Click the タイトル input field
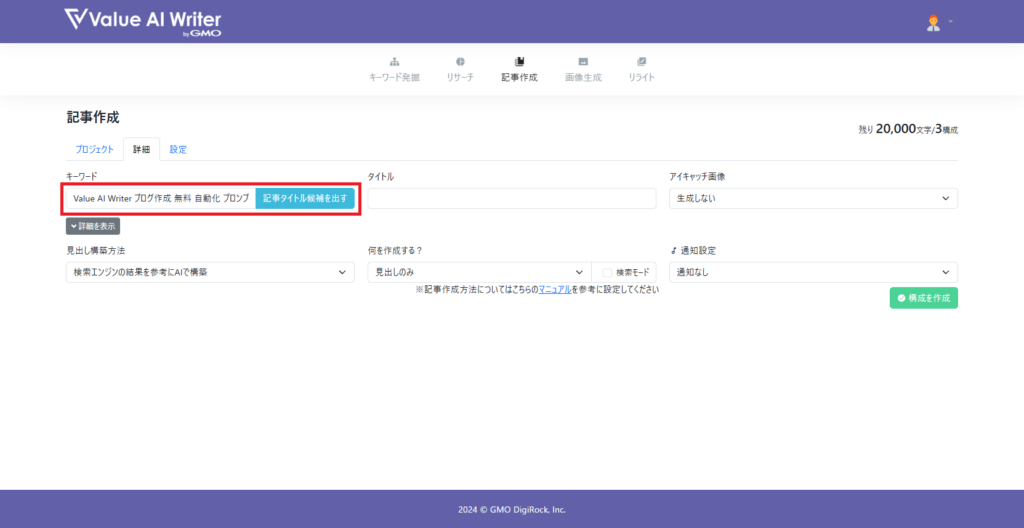This screenshot has height=528, width=1024. click(x=511, y=198)
